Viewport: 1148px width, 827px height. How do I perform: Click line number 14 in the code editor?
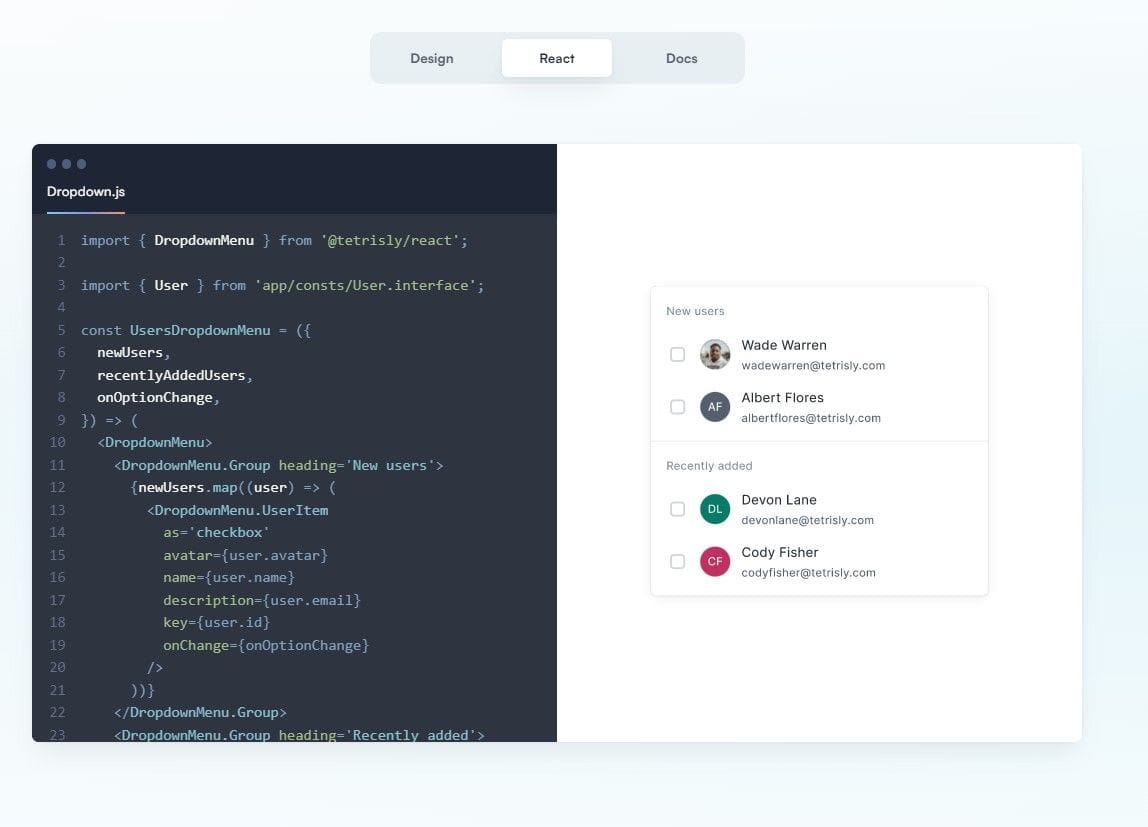tap(56, 532)
